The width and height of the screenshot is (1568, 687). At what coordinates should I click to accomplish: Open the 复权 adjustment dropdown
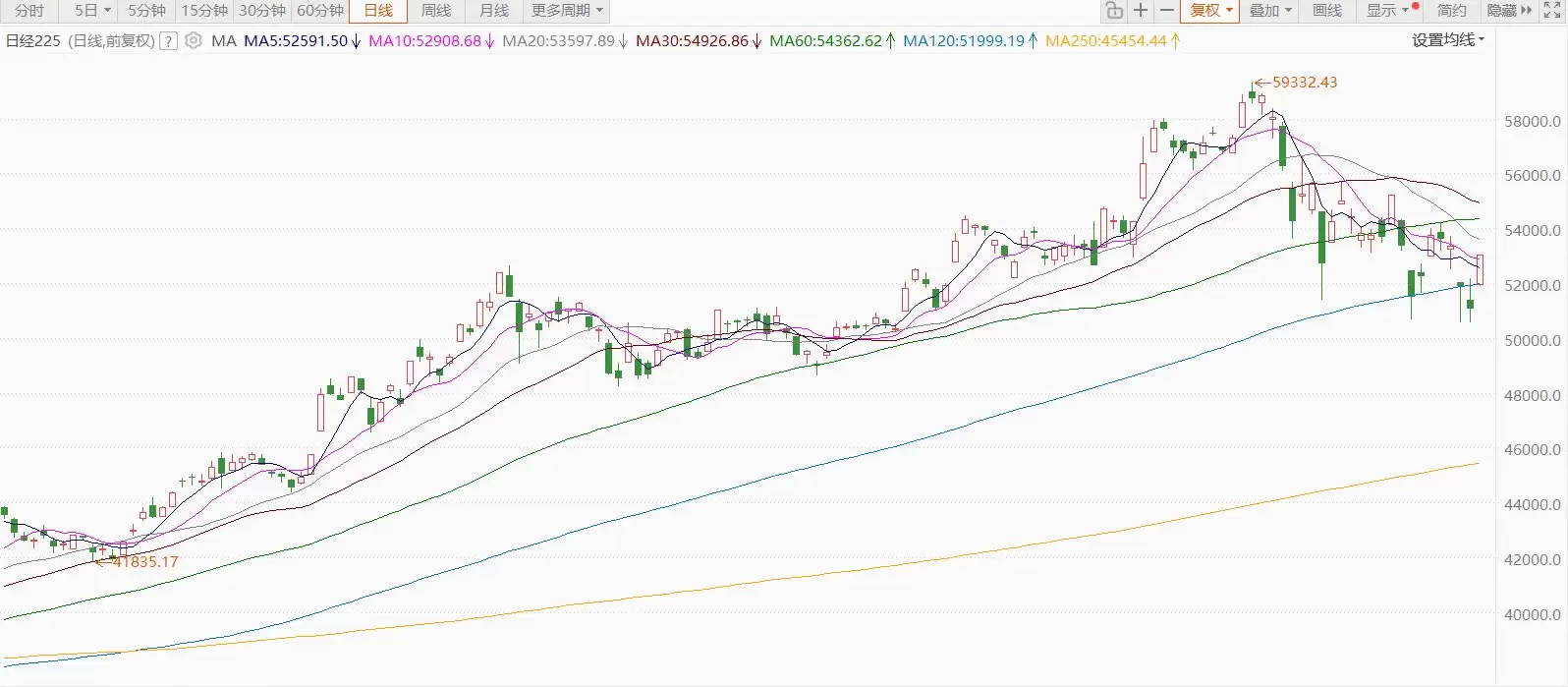click(1210, 11)
